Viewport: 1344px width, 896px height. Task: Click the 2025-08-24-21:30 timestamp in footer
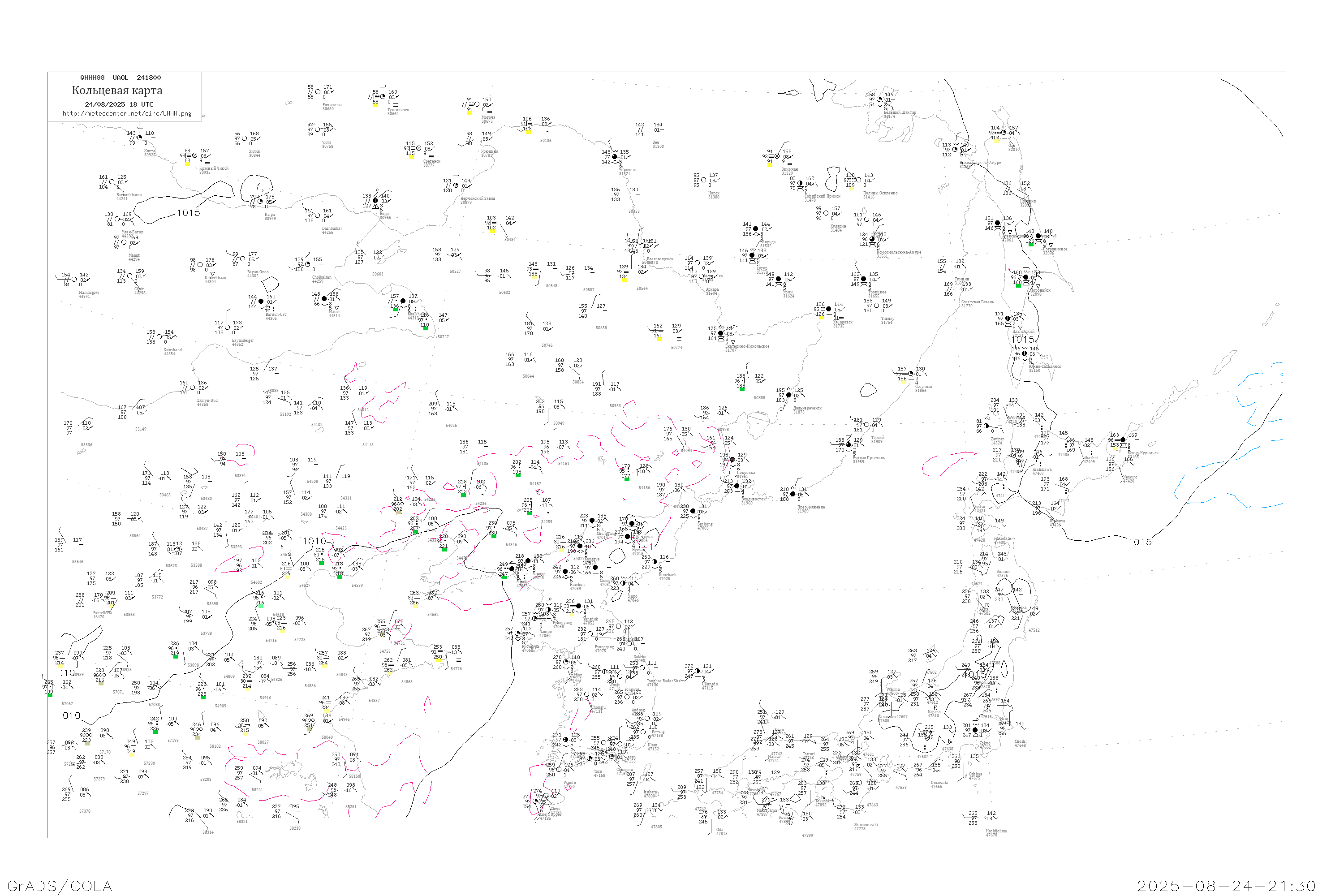tap(1226, 886)
